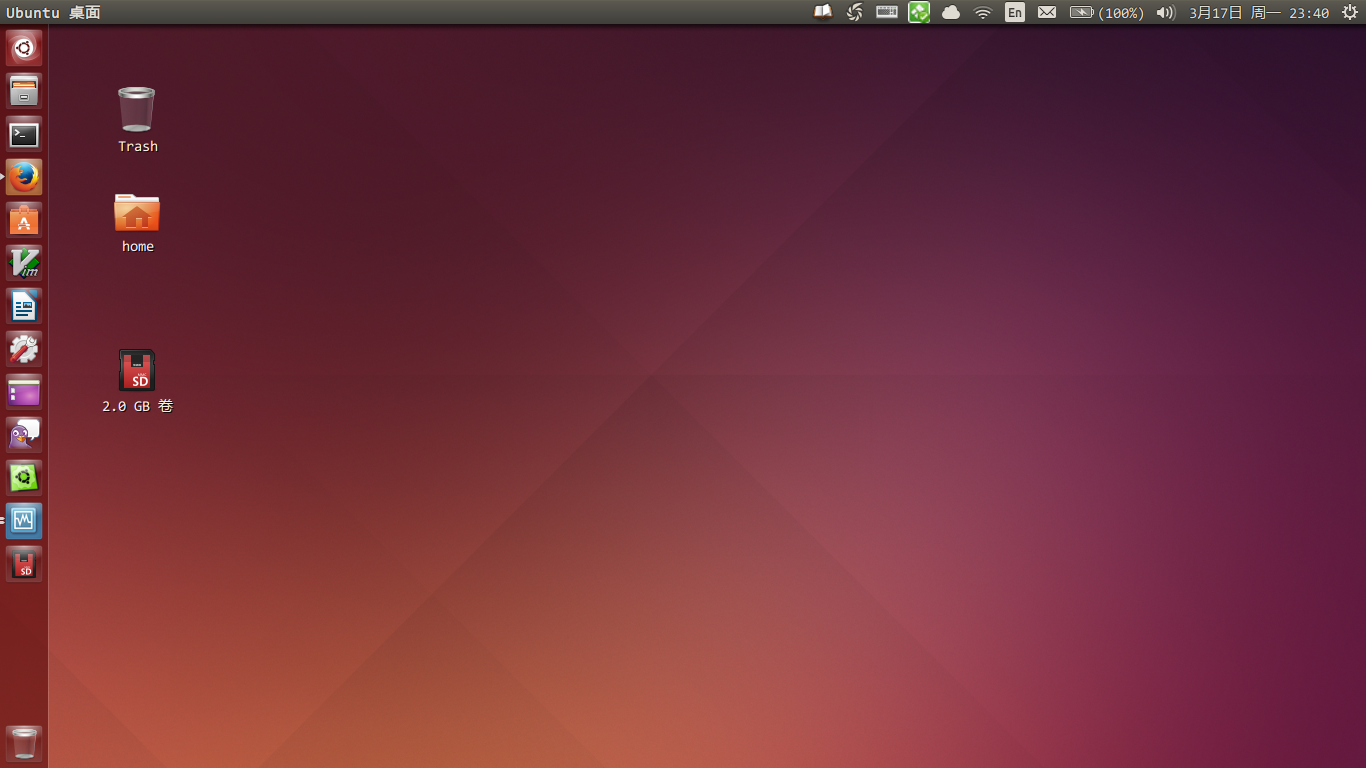1366x768 pixels.
Task: Select the 2.0 GB volume desktop icon
Action: (137, 370)
